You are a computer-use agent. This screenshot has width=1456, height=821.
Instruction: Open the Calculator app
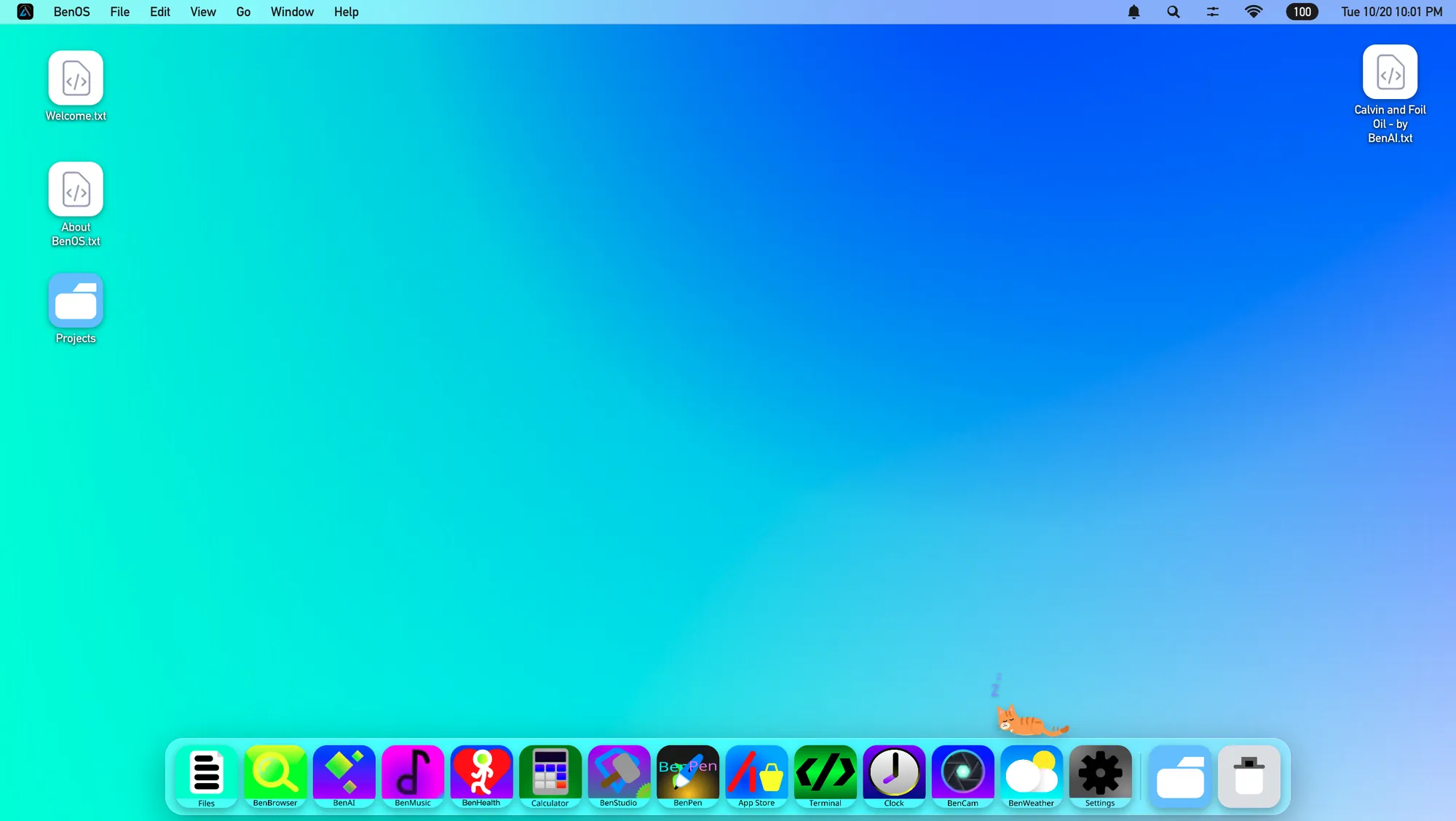[550, 776]
